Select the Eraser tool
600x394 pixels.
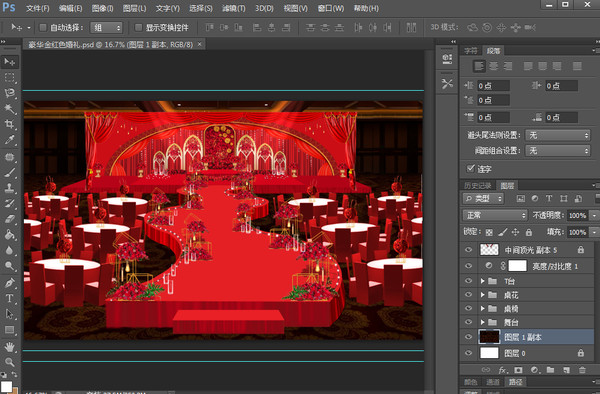click(x=10, y=219)
